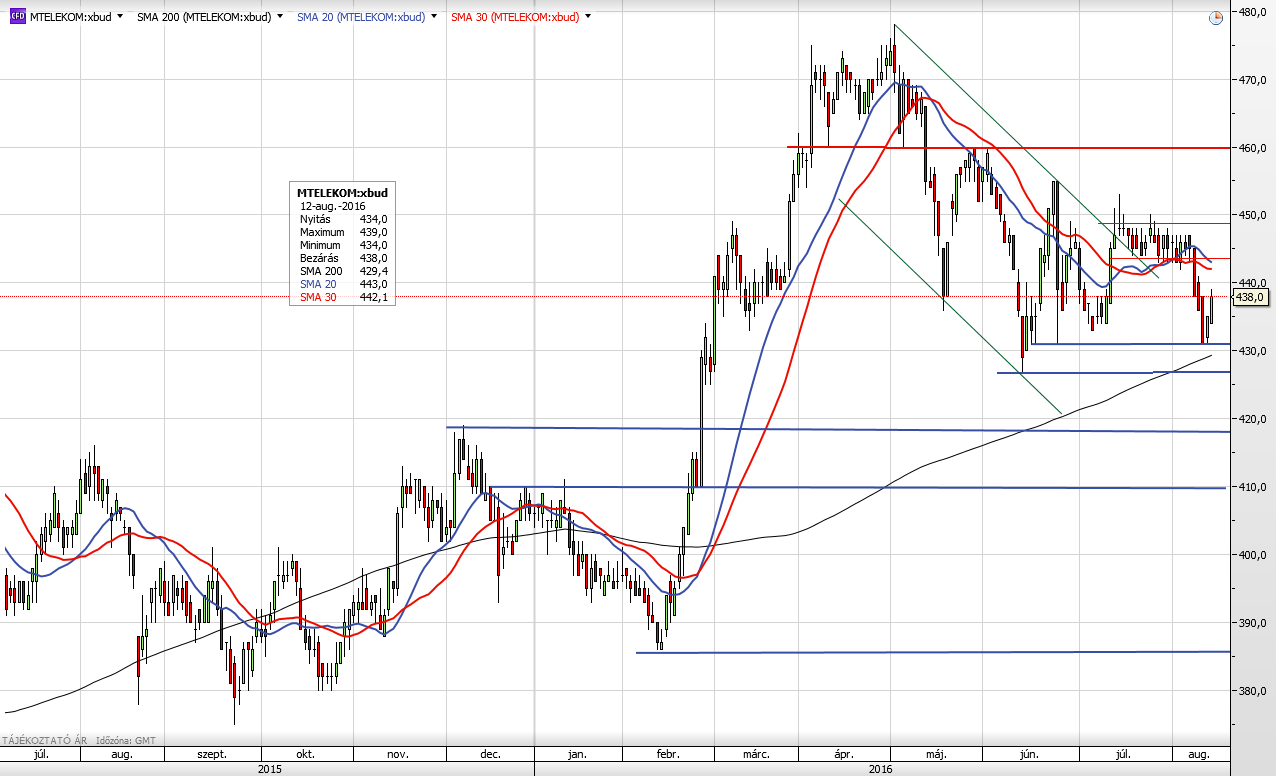Click the 380,0 price axis label
This screenshot has width=1276, height=776.
click(x=1254, y=691)
